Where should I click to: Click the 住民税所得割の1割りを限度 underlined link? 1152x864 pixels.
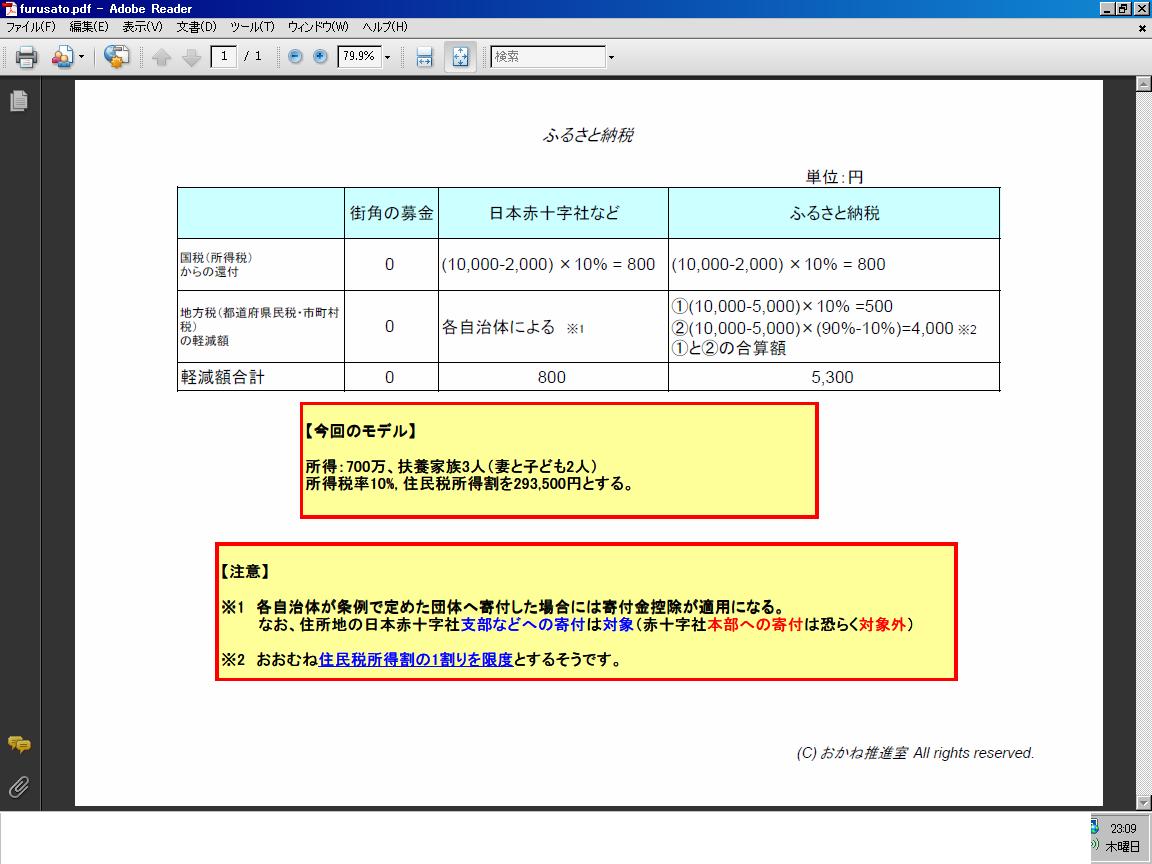[x=416, y=660]
